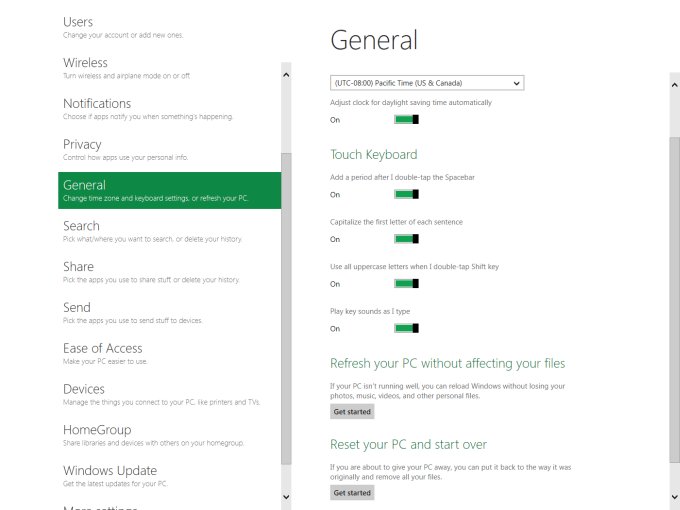Click the Reset your PC and start over heading
This screenshot has width=680, height=510.
(x=408, y=445)
